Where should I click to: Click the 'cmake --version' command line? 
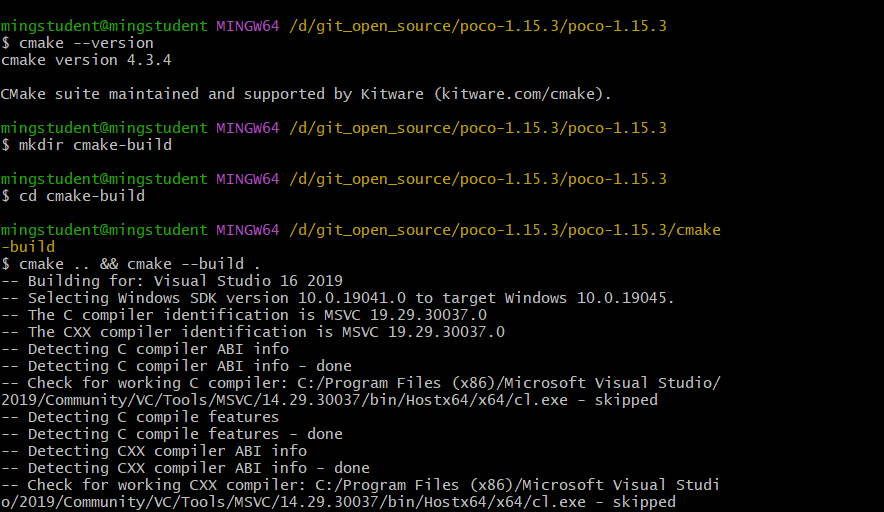(77, 43)
